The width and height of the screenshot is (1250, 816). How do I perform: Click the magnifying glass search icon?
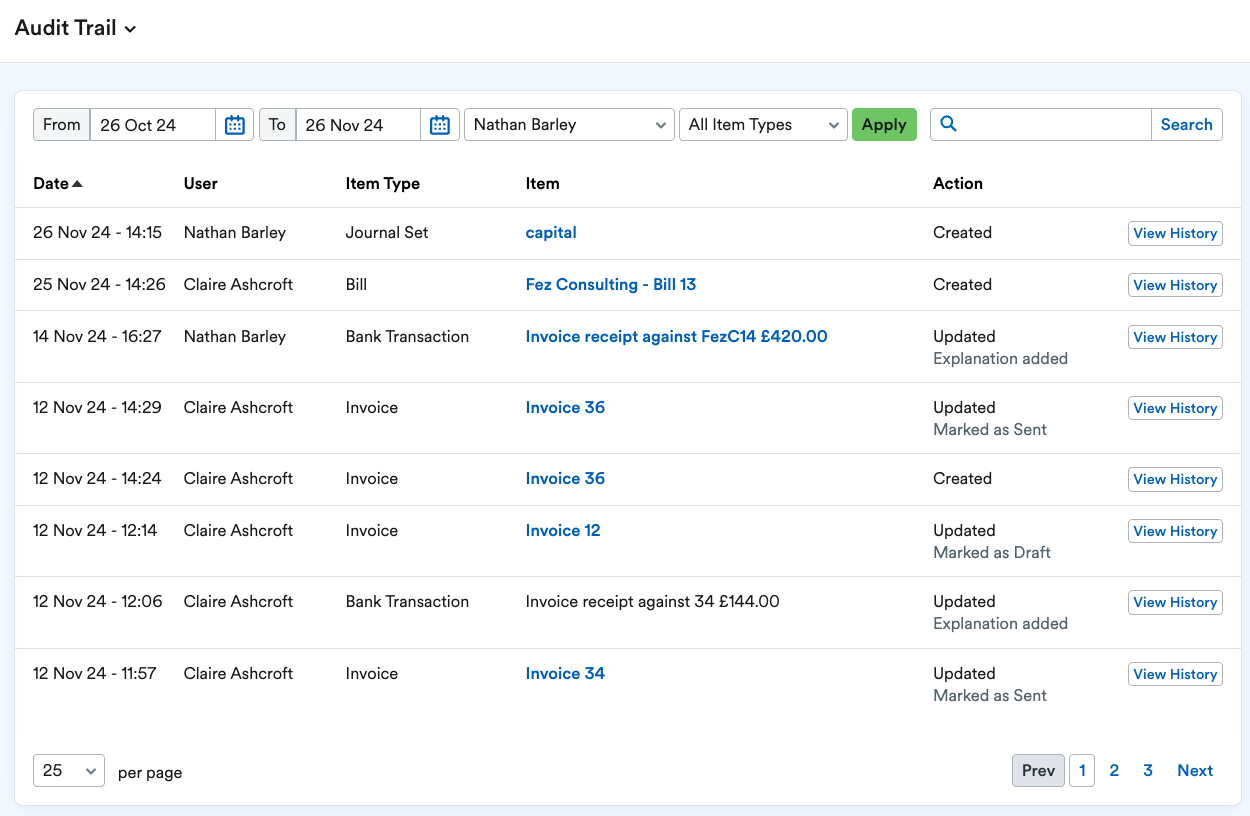tap(947, 124)
